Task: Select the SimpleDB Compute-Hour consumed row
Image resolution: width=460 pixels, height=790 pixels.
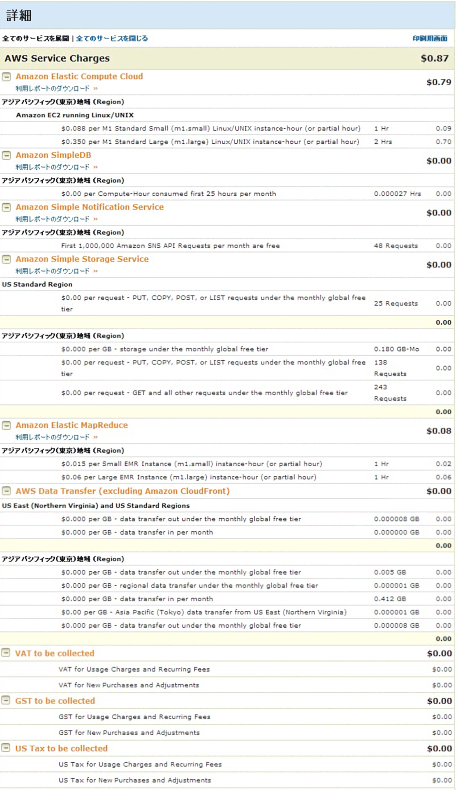Action: point(227,194)
